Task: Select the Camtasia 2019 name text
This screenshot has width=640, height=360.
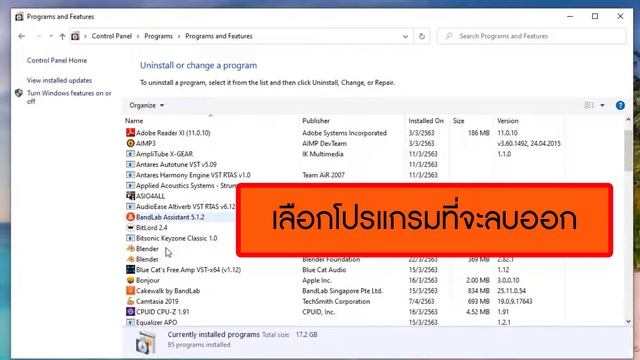Action: pos(157,301)
